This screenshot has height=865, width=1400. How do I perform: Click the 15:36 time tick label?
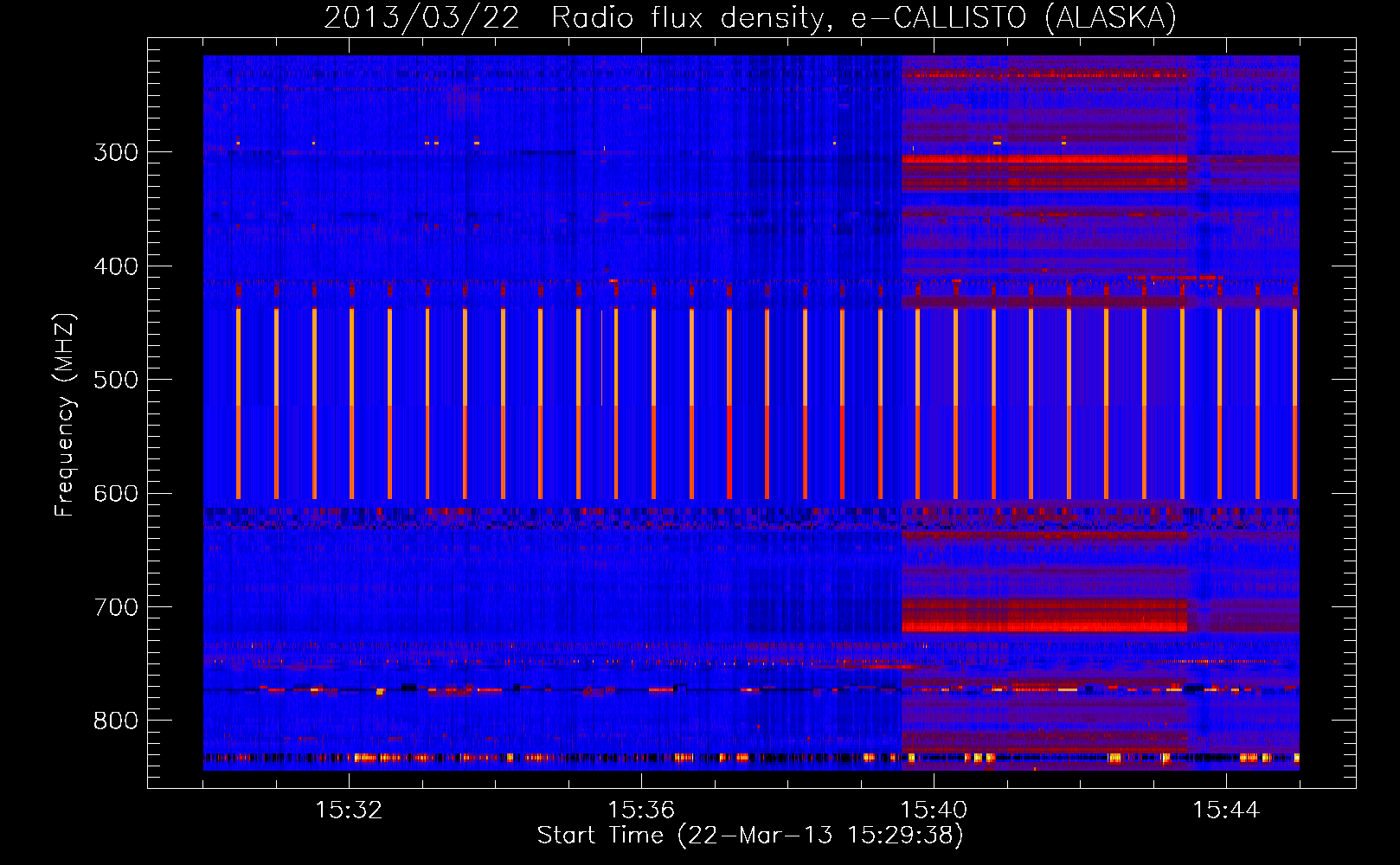click(641, 811)
